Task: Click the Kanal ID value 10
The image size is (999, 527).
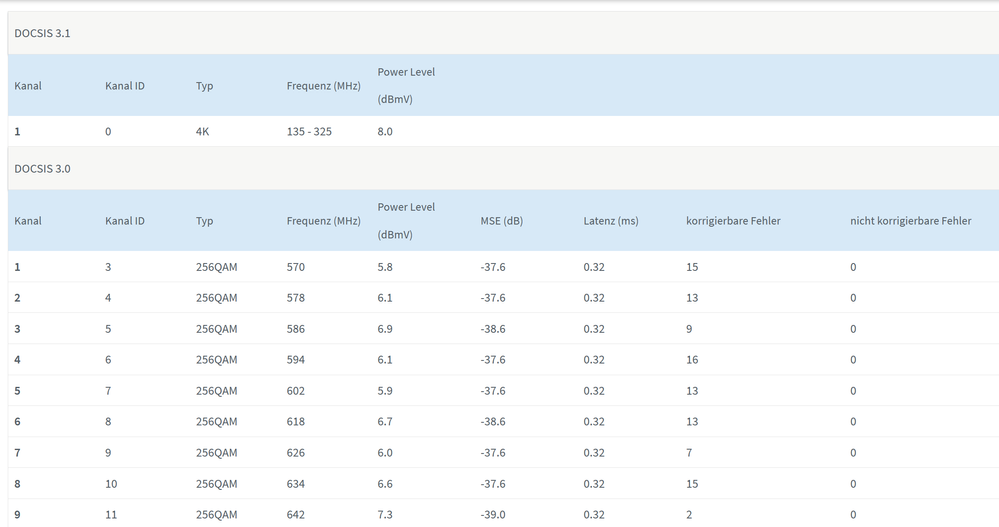Action: (111, 484)
